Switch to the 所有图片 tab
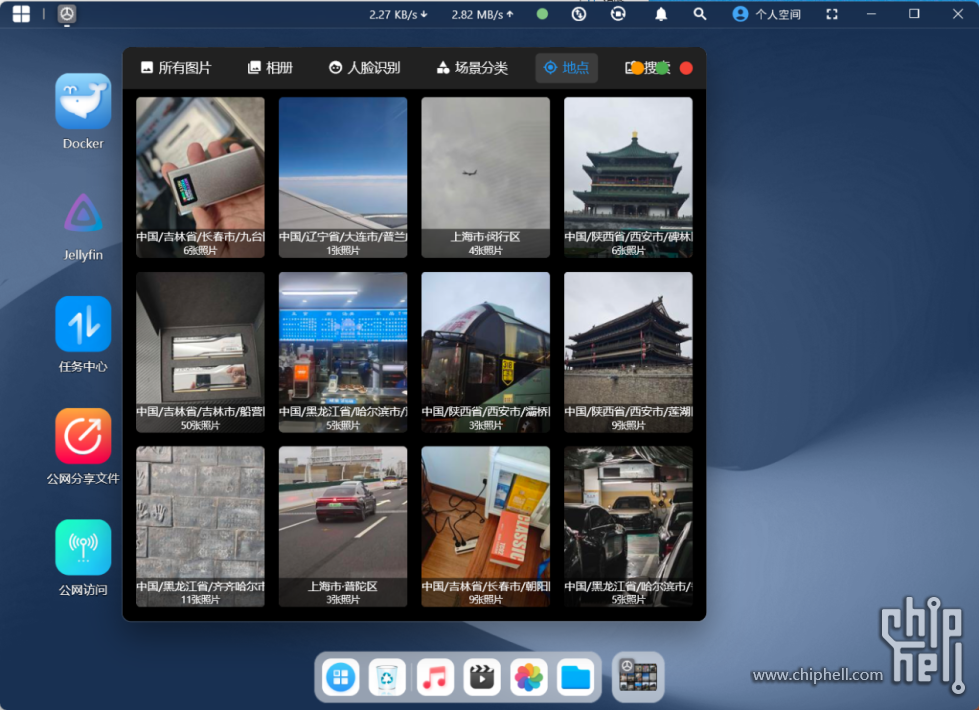 pyautogui.click(x=176, y=68)
